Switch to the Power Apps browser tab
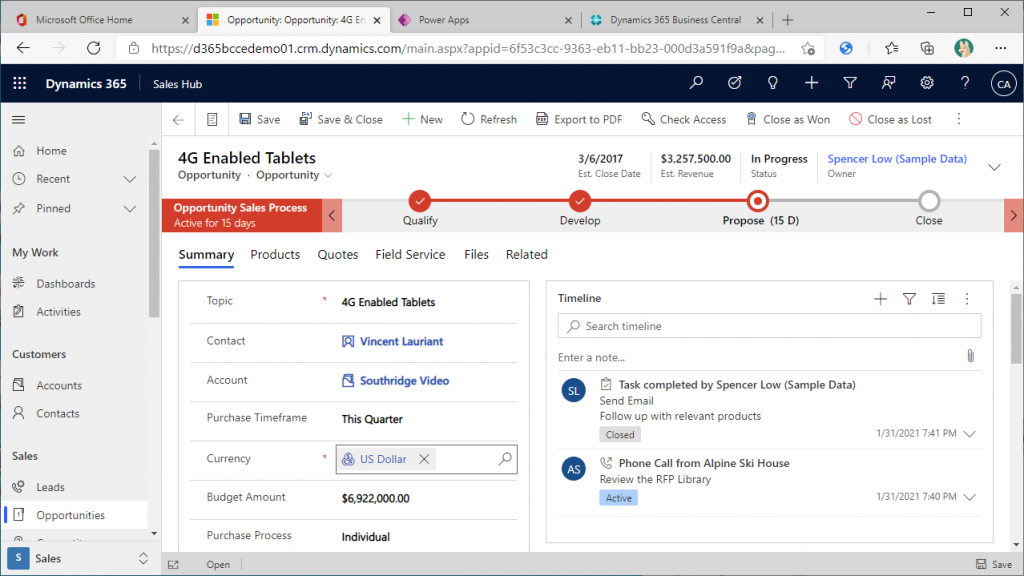This screenshot has width=1024, height=576. pos(486,20)
